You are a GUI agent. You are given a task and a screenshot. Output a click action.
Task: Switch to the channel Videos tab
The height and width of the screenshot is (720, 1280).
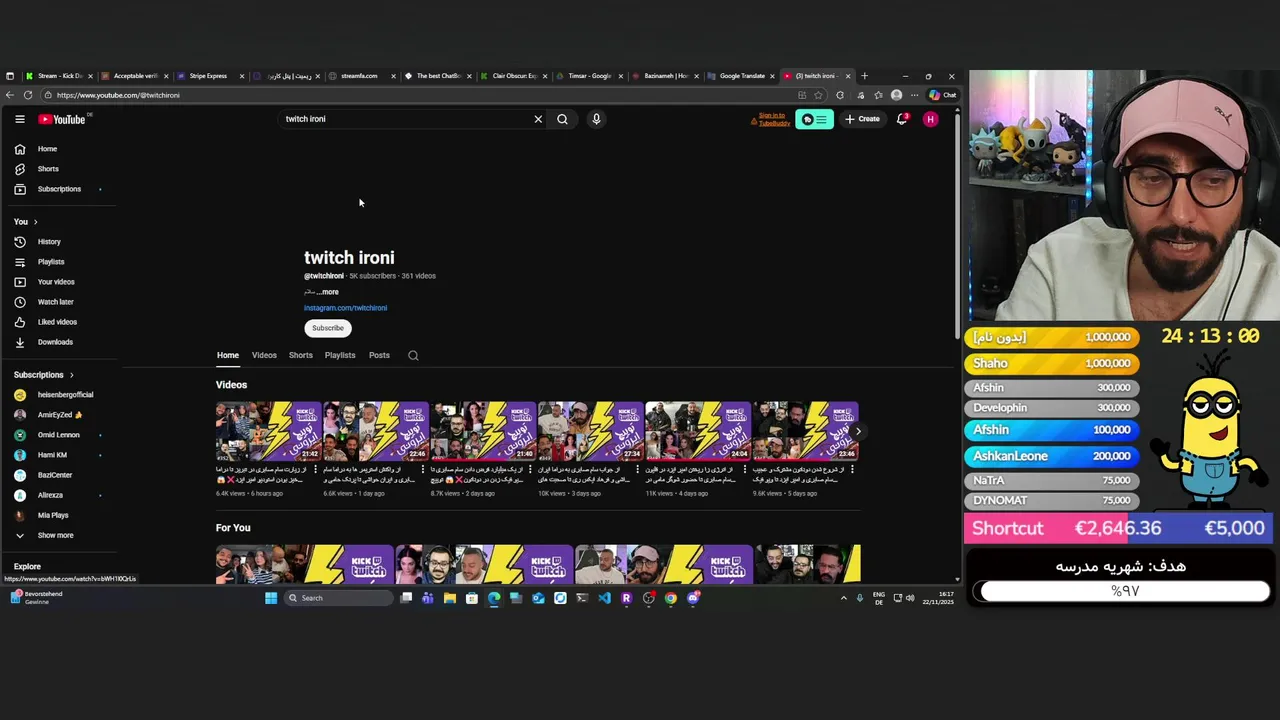click(x=264, y=355)
